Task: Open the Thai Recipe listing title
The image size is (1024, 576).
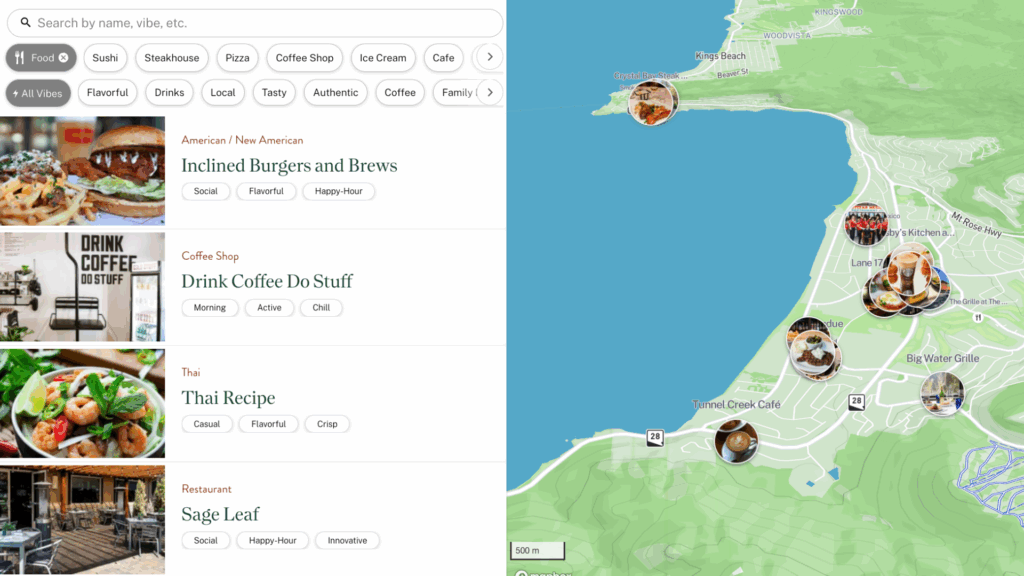Action: (x=228, y=398)
